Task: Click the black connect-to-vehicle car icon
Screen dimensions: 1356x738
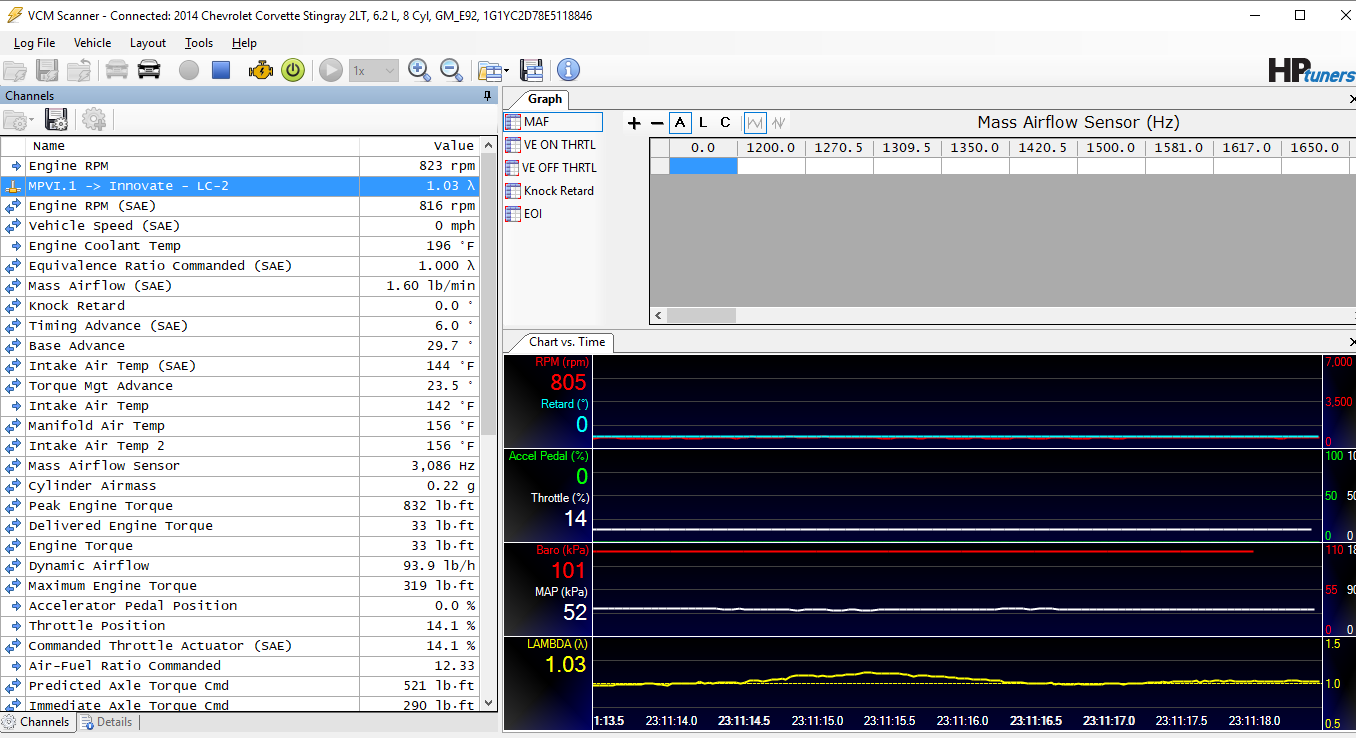Action: click(x=149, y=70)
